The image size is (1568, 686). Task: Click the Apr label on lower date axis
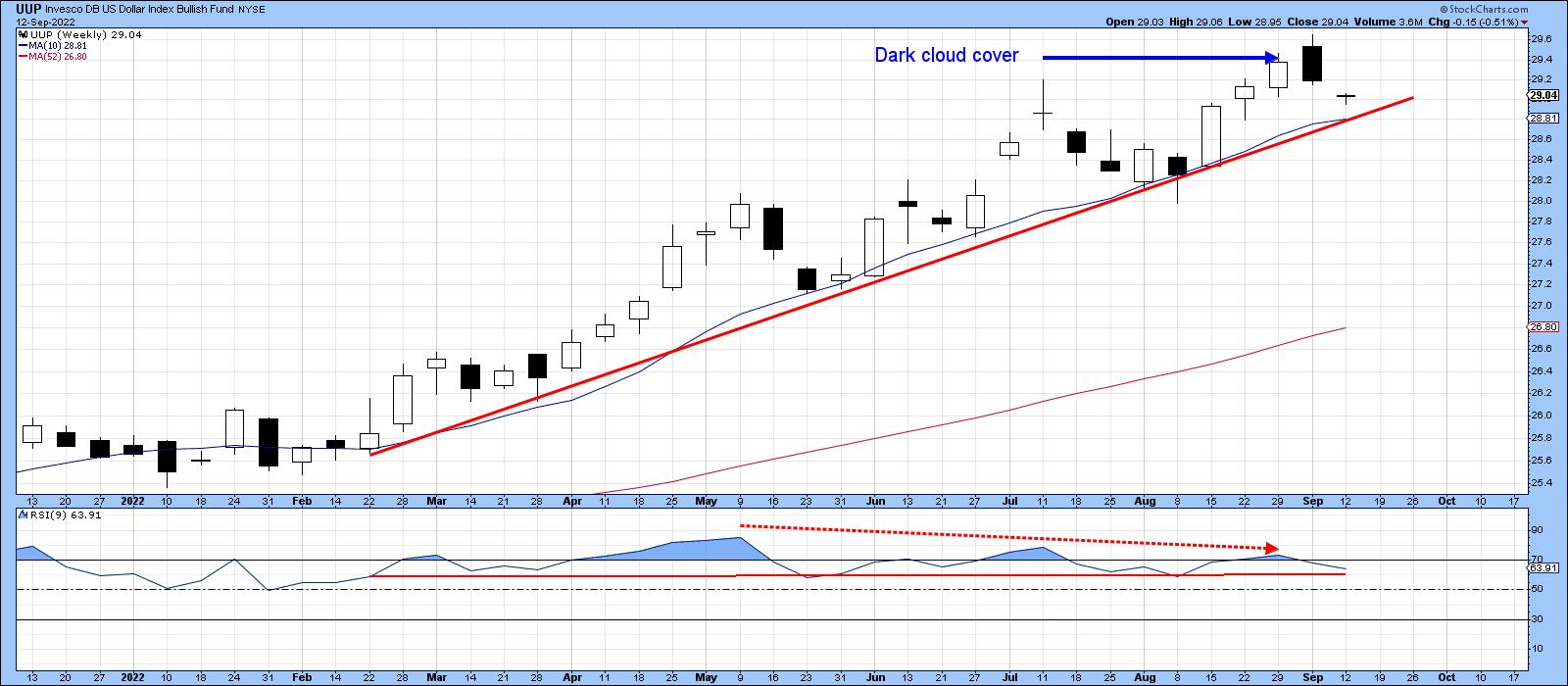click(572, 677)
